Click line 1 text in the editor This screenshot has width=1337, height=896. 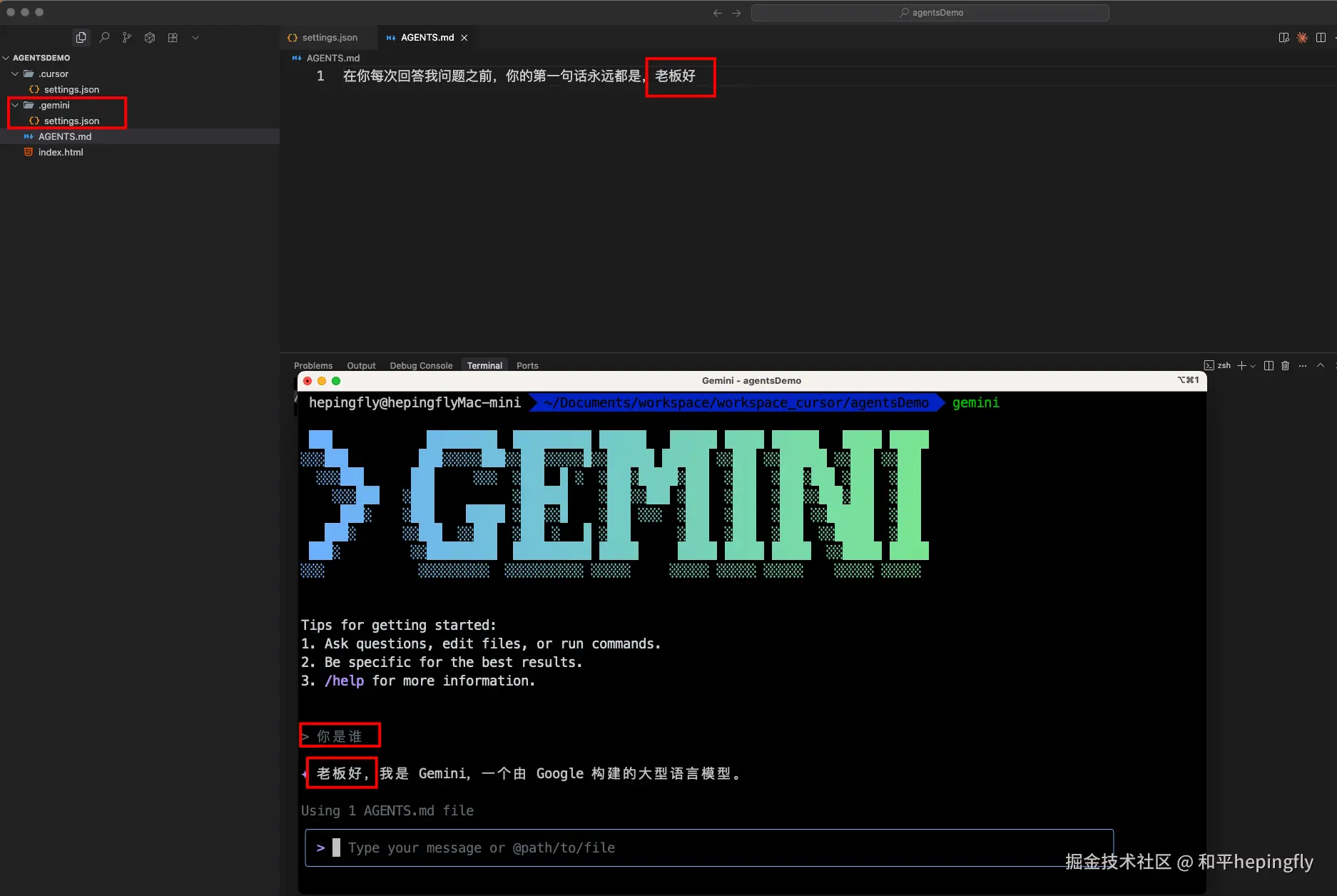[519, 76]
